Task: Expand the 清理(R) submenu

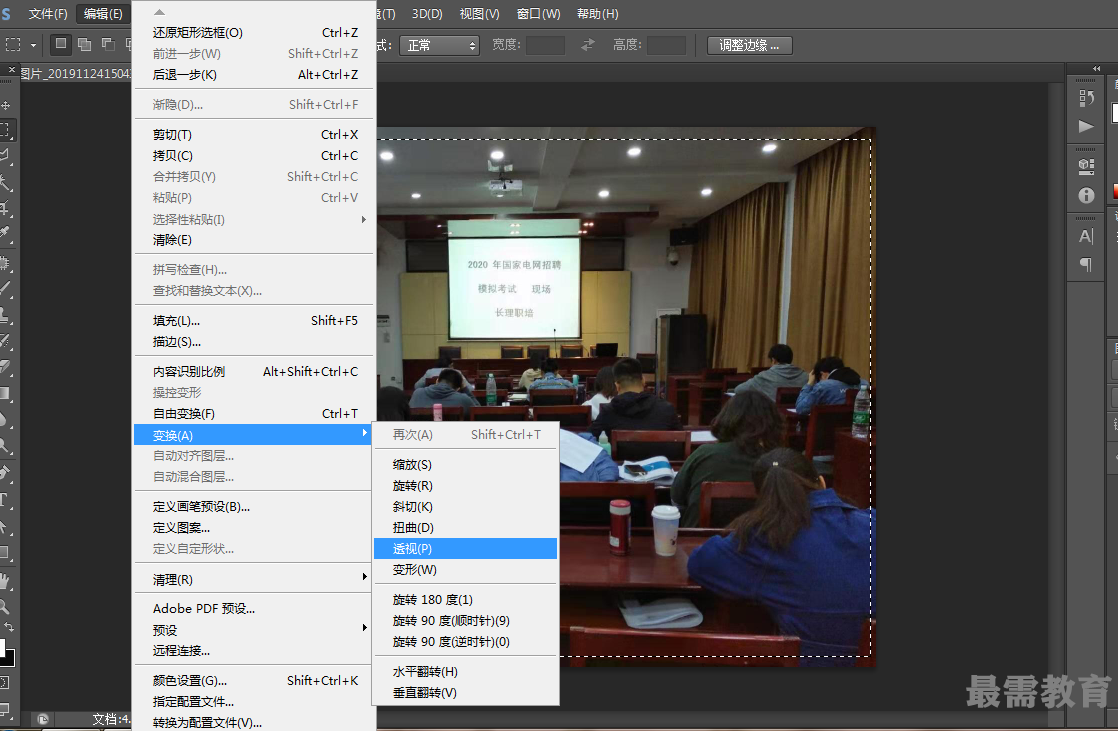Action: [254, 580]
